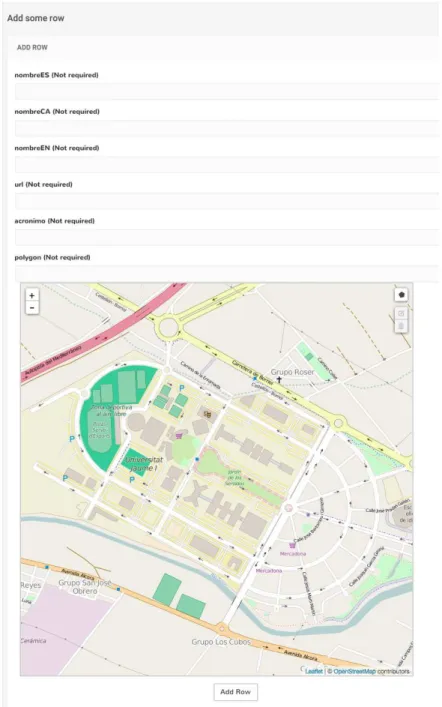Click the polygon (Not required) label
This screenshot has height=707, width=442.
click(52, 257)
